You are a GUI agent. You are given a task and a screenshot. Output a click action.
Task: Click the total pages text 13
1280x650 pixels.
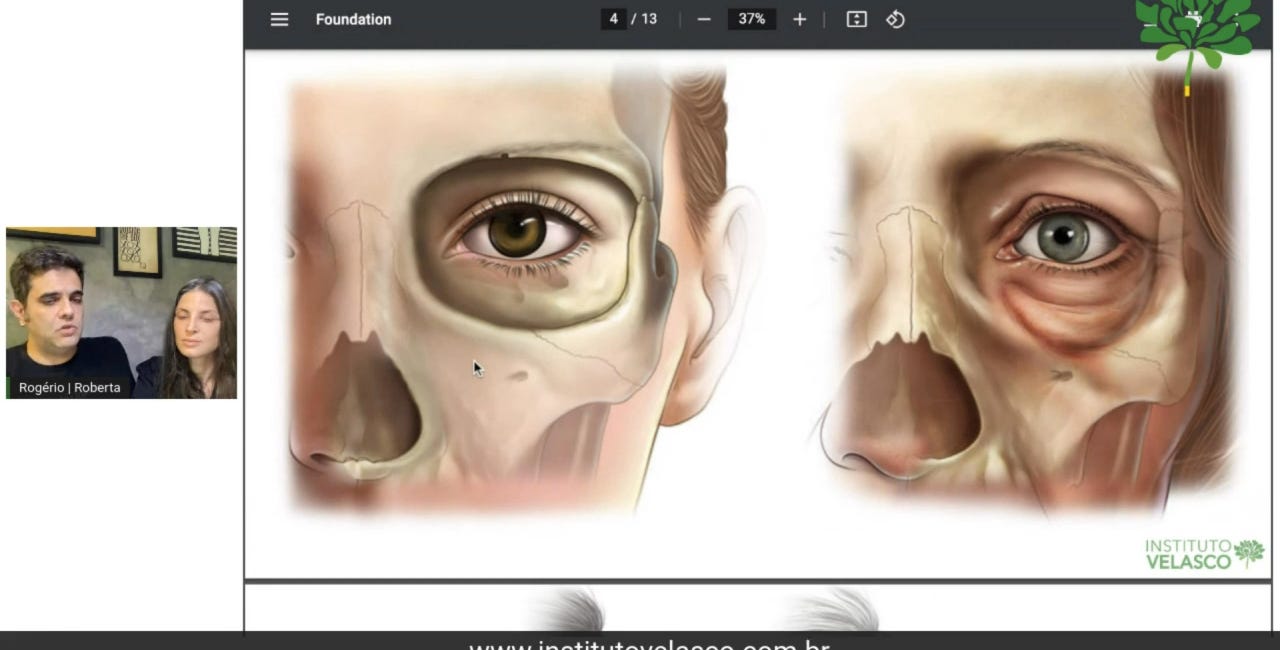tap(649, 19)
